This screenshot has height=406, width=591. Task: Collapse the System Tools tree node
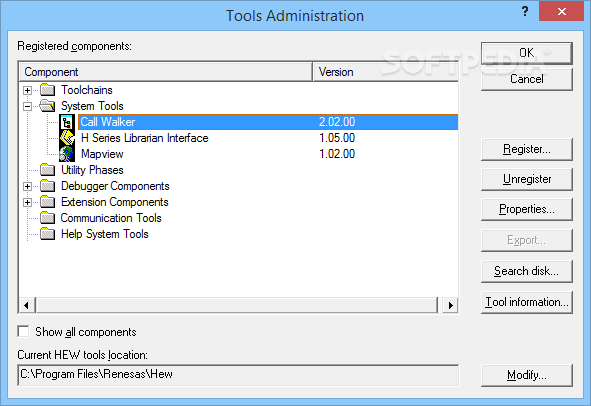(x=27, y=106)
